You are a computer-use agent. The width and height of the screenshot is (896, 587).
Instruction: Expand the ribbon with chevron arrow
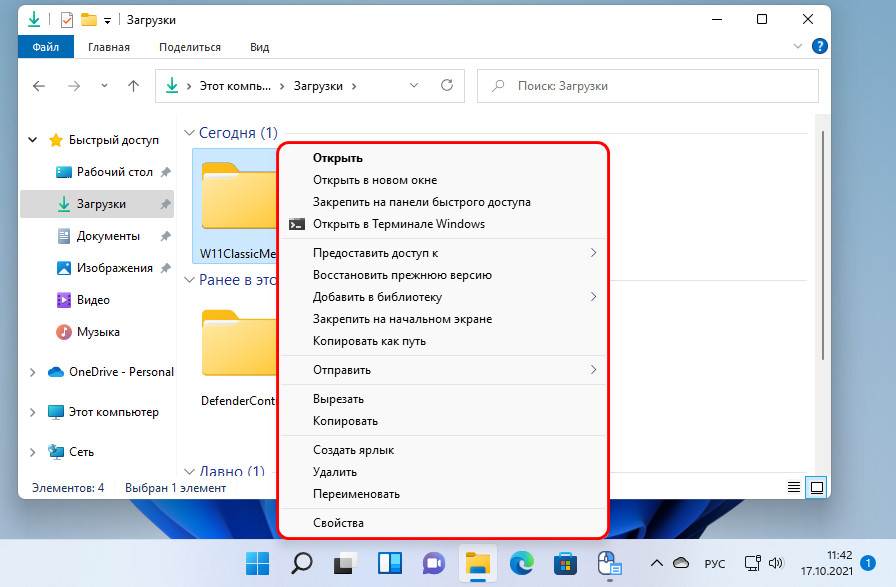tap(798, 47)
